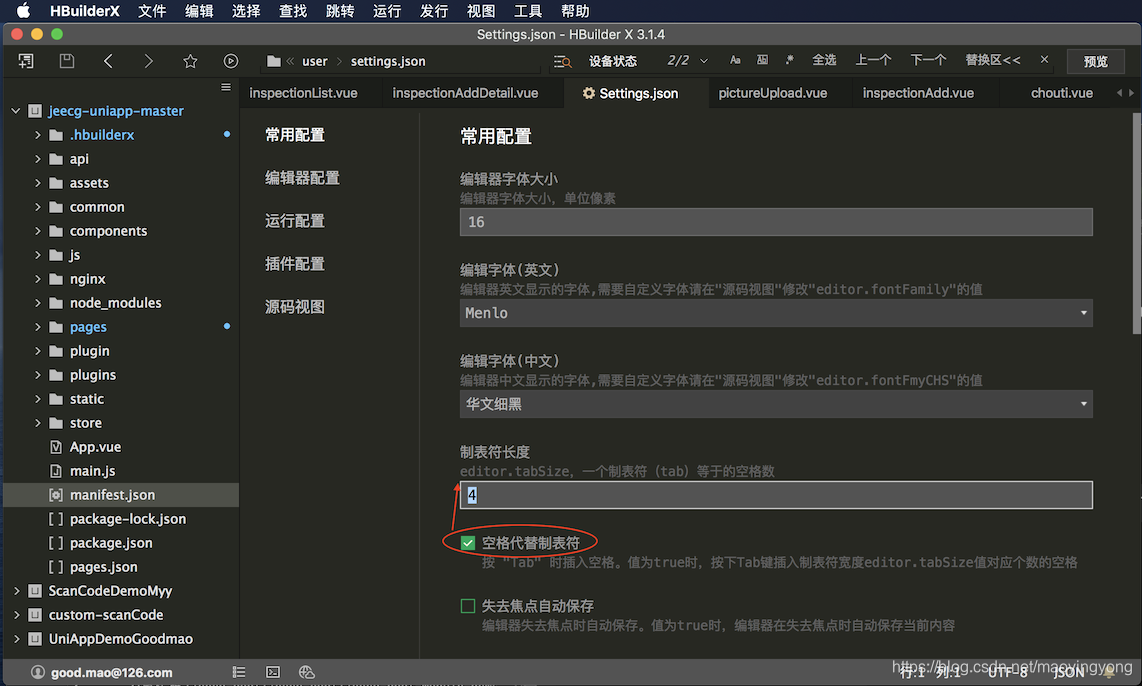
Task: Switch to the pictureUpload.vue tab
Action: coord(773,93)
